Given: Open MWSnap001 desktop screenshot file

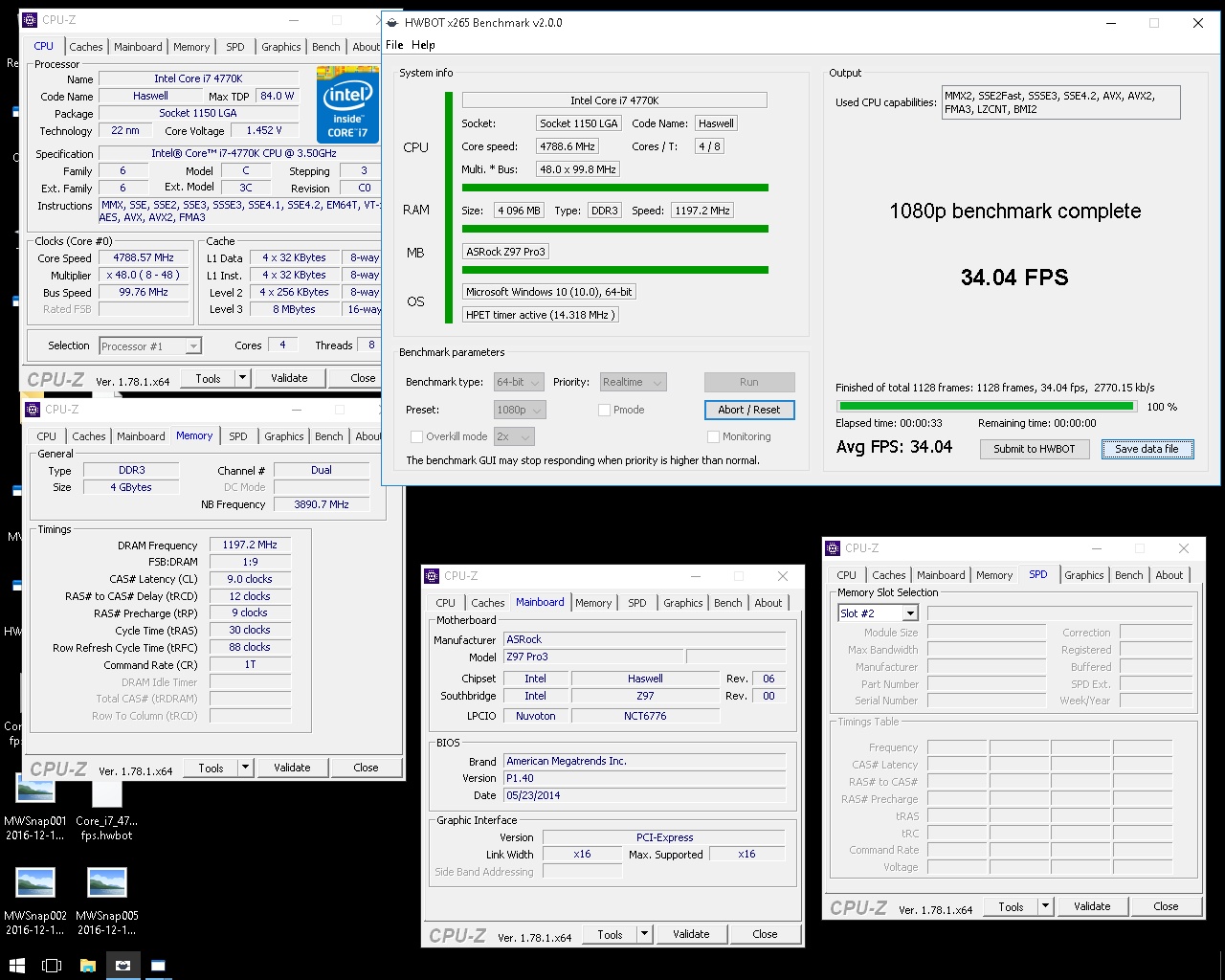Looking at the screenshot, I should (x=35, y=806).
